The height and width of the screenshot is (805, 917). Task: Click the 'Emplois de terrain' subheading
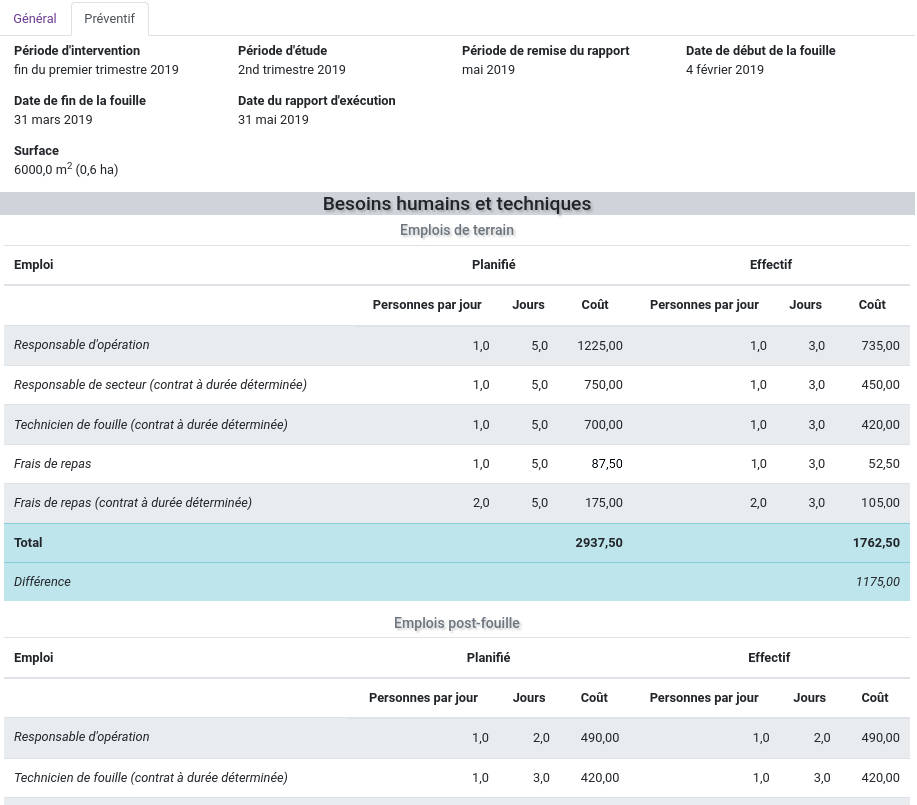point(457,230)
